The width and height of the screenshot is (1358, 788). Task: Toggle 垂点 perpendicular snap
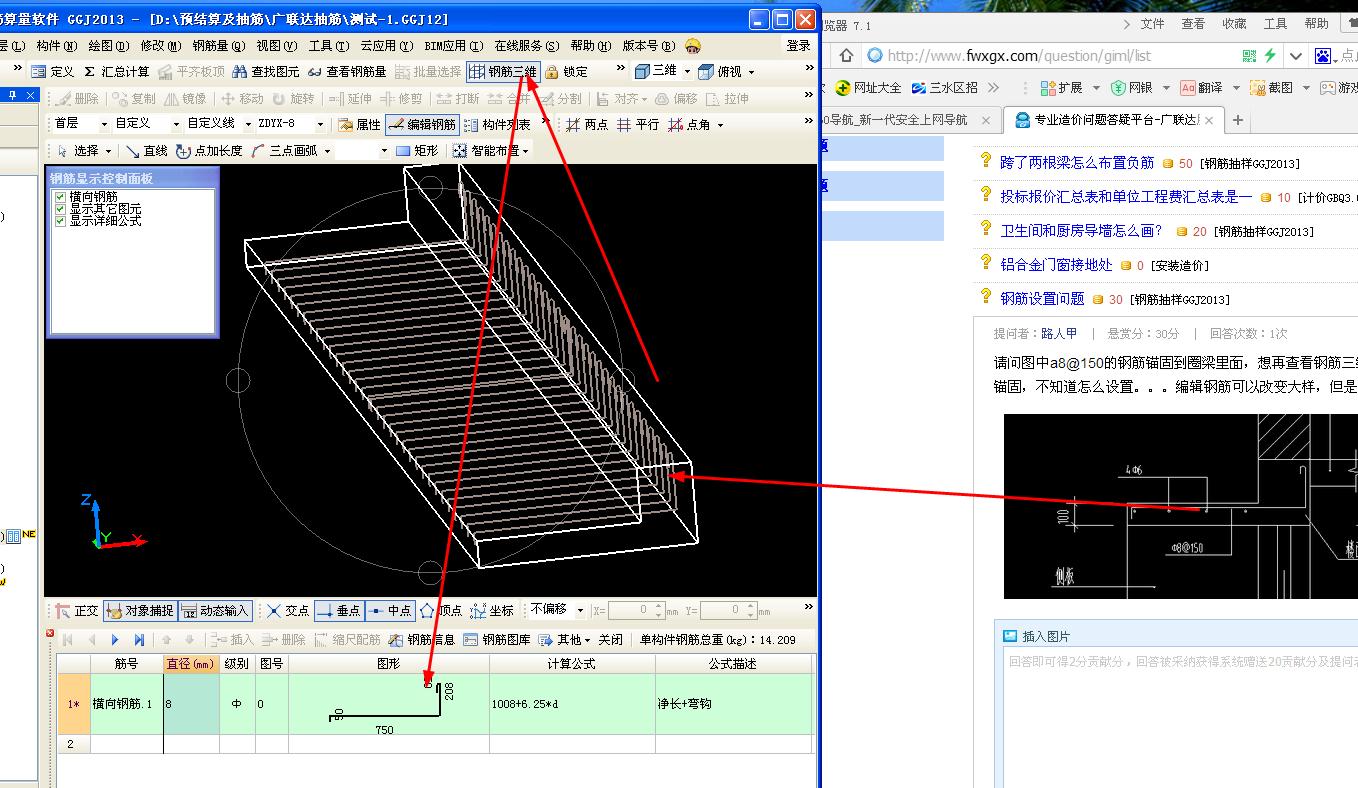click(338, 611)
